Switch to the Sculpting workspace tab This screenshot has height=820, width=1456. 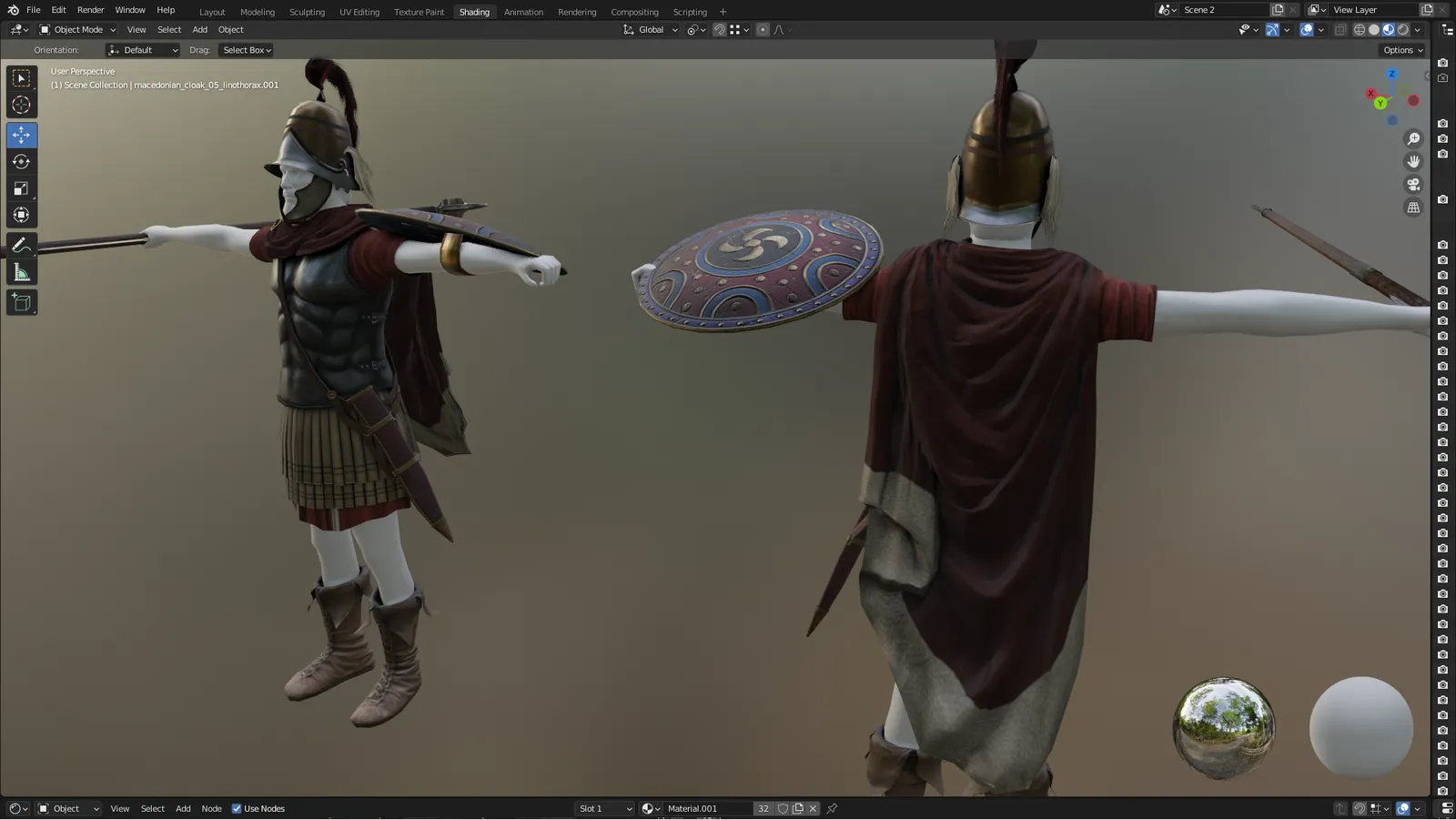pyautogui.click(x=307, y=12)
